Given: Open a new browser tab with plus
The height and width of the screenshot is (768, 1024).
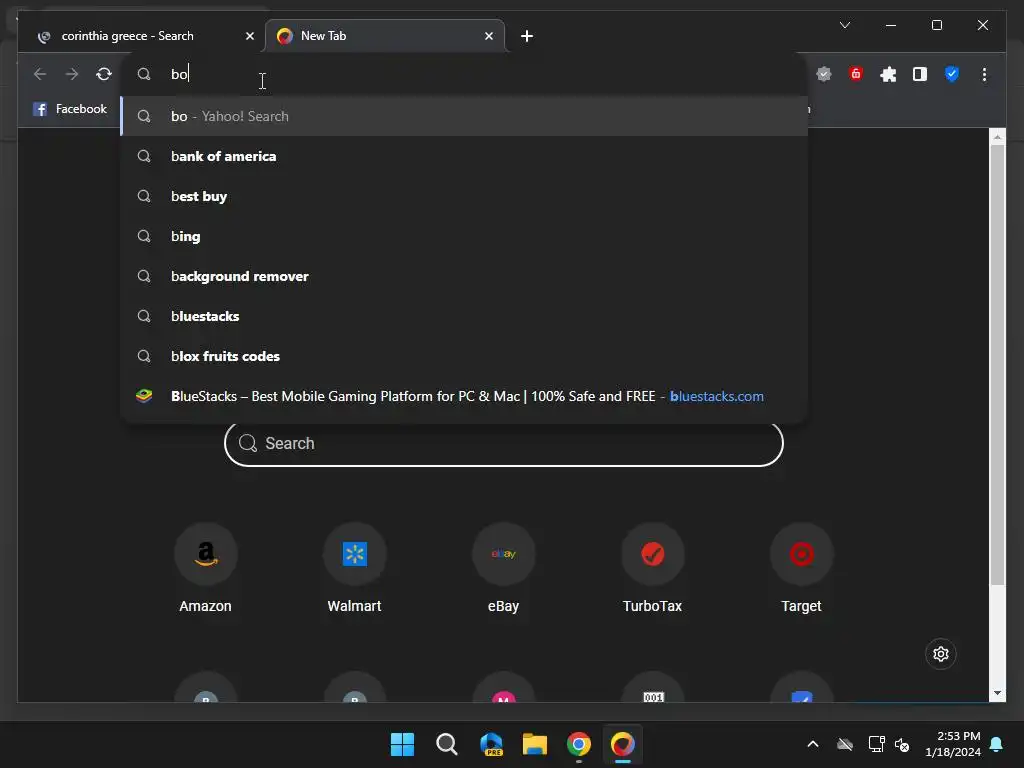Looking at the screenshot, I should (x=526, y=36).
